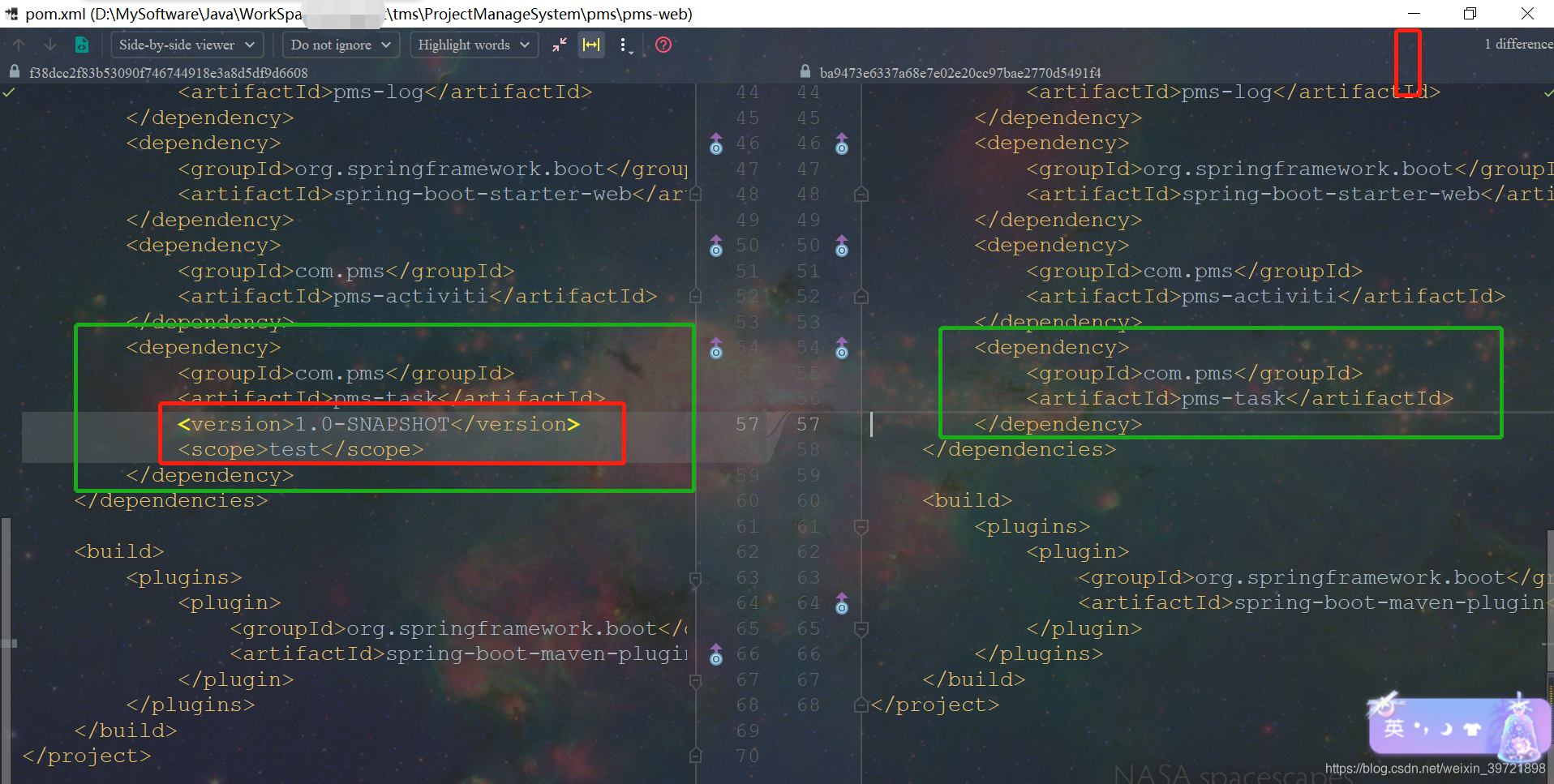Go to the previous difference arrow
This screenshot has width=1554, height=784.
click(19, 45)
